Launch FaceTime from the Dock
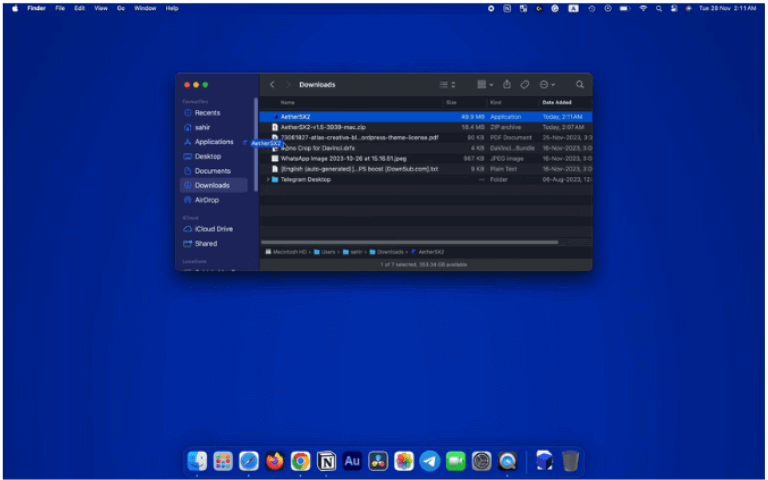The image size is (768, 480). tap(456, 461)
